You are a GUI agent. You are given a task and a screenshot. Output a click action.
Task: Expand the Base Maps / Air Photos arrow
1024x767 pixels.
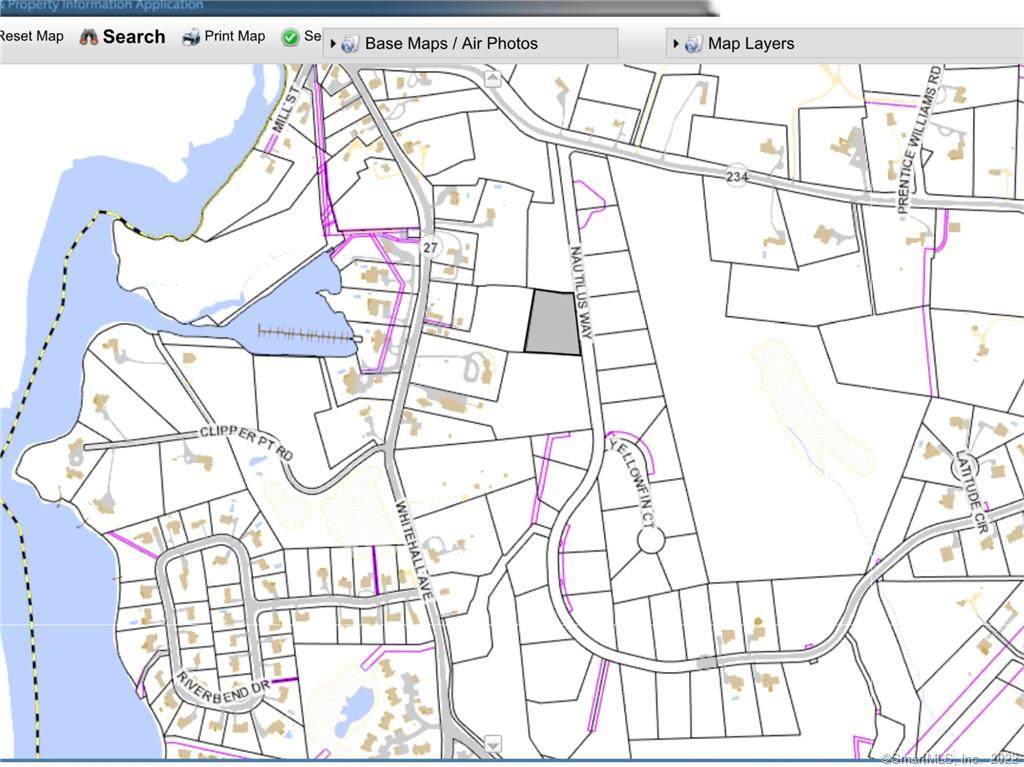(x=333, y=44)
